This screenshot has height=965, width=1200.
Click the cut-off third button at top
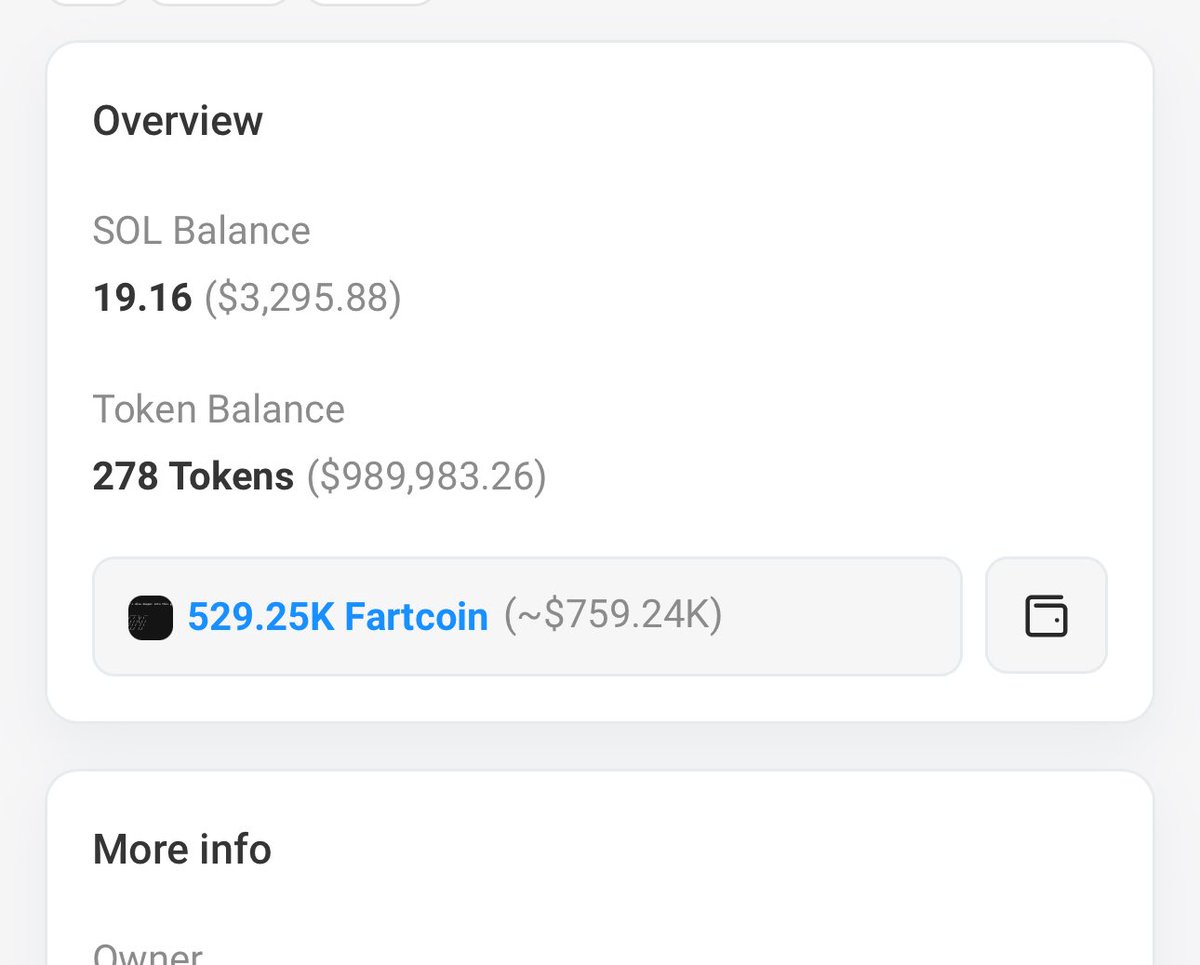coord(371,2)
